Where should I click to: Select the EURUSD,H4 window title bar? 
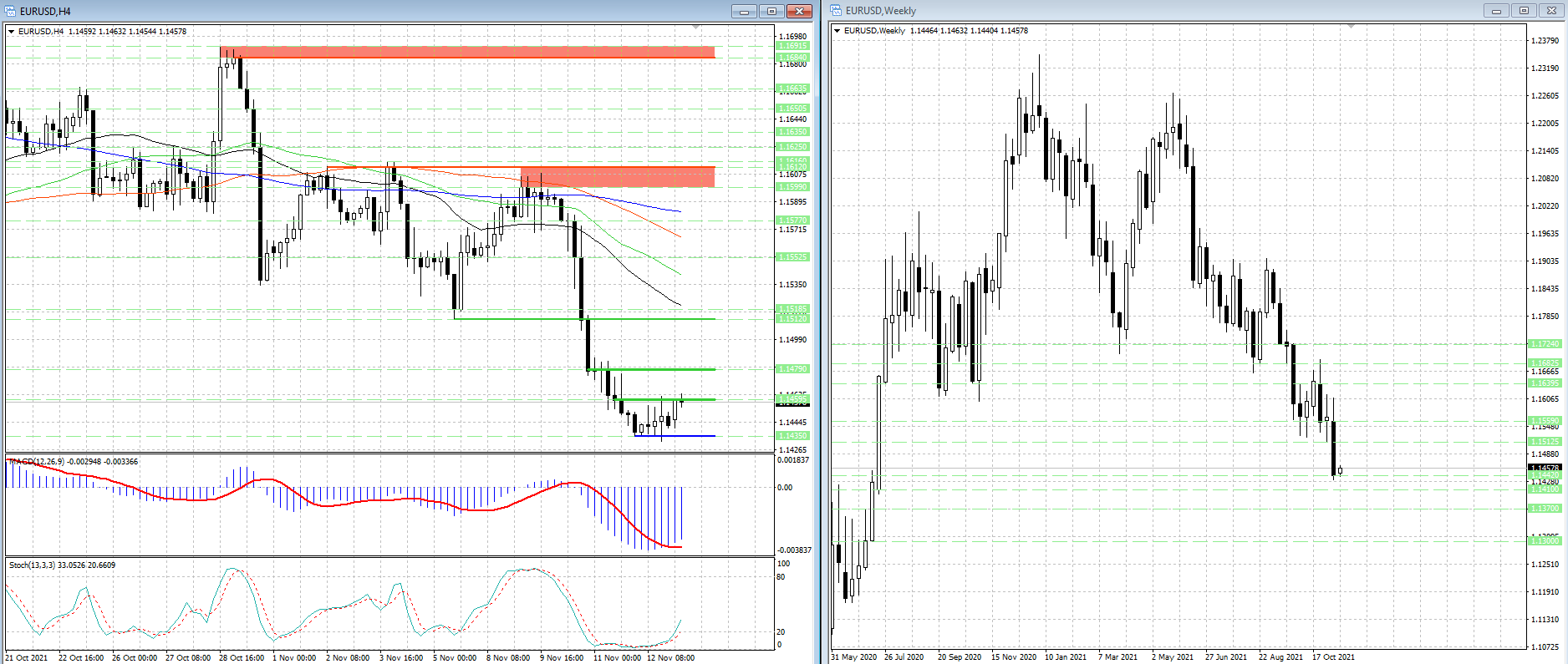click(x=334, y=11)
